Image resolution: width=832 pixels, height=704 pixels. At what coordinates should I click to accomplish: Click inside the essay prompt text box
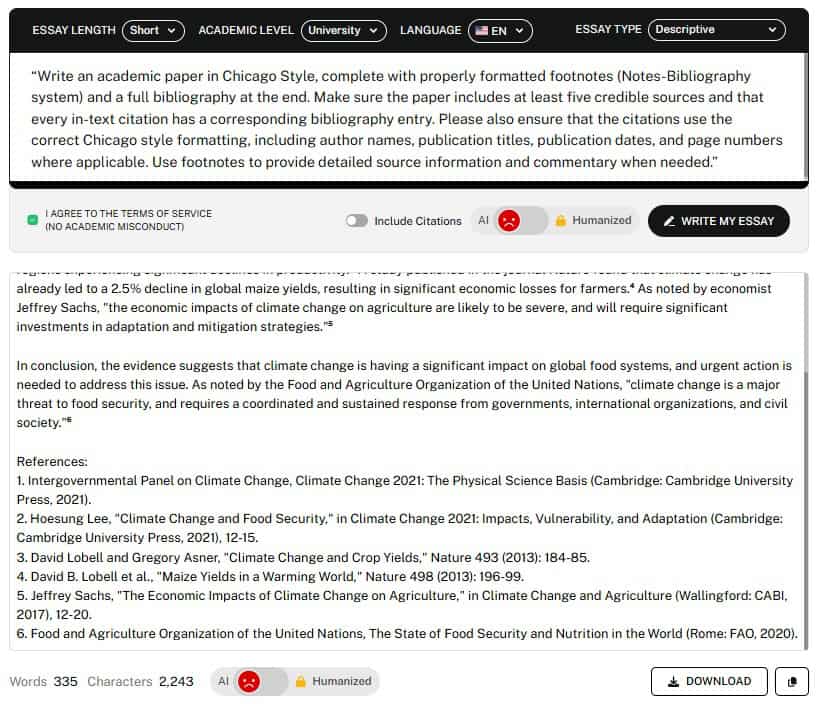pyautogui.click(x=406, y=119)
